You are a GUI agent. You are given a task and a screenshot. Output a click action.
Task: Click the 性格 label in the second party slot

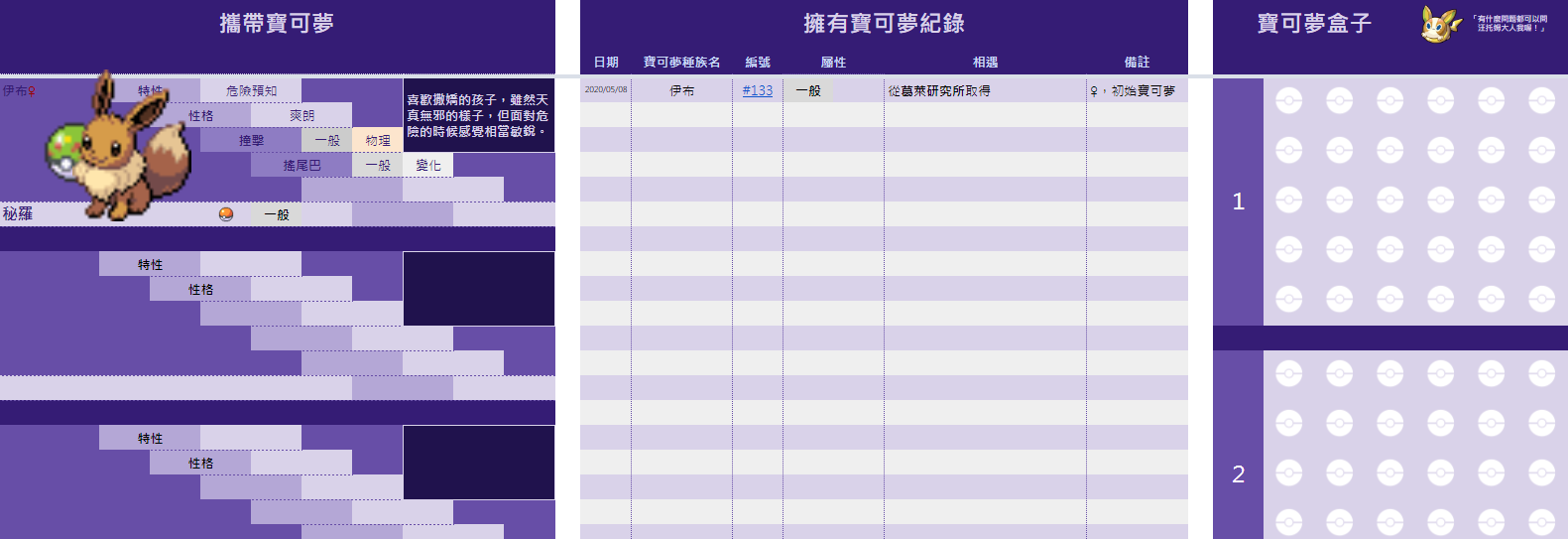tap(200, 289)
